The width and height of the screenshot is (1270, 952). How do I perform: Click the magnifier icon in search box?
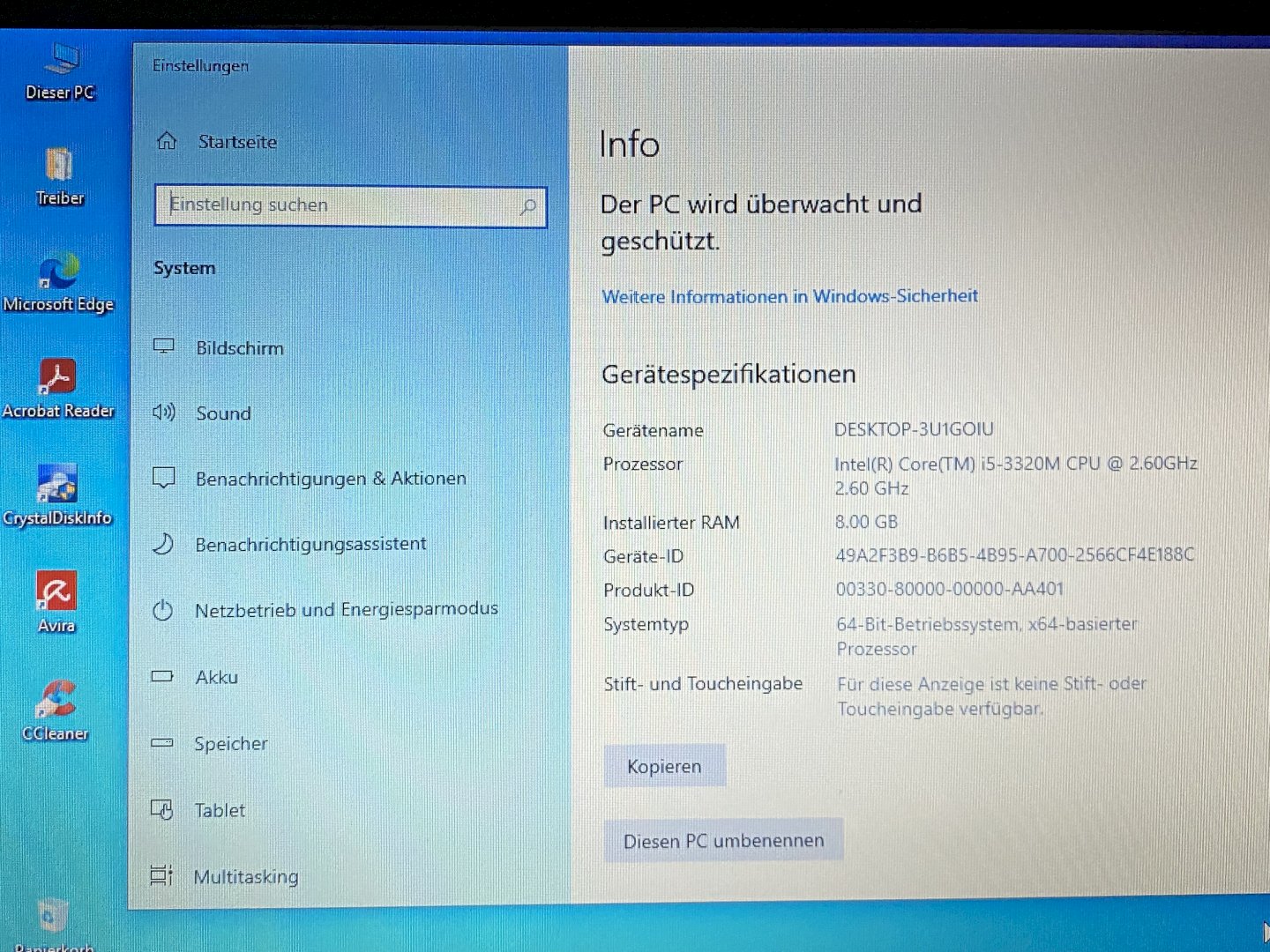(527, 207)
